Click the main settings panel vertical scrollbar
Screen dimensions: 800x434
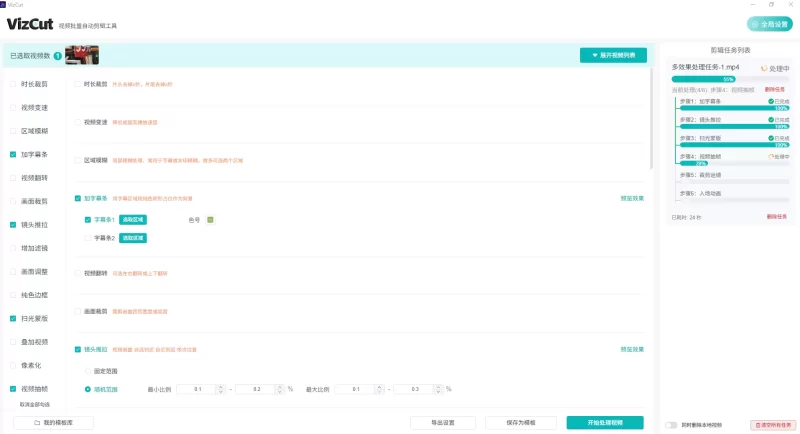click(x=651, y=118)
